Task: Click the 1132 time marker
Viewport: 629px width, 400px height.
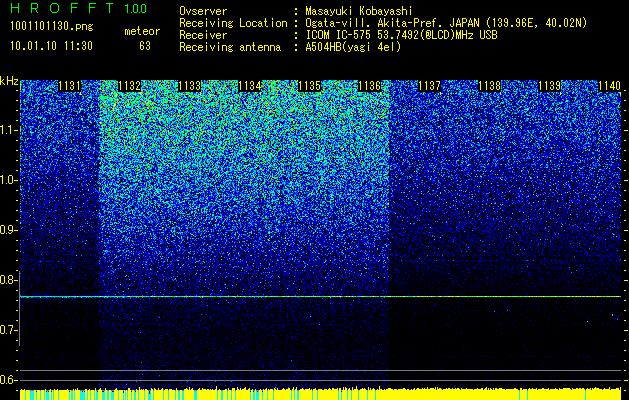Action: [x=130, y=86]
